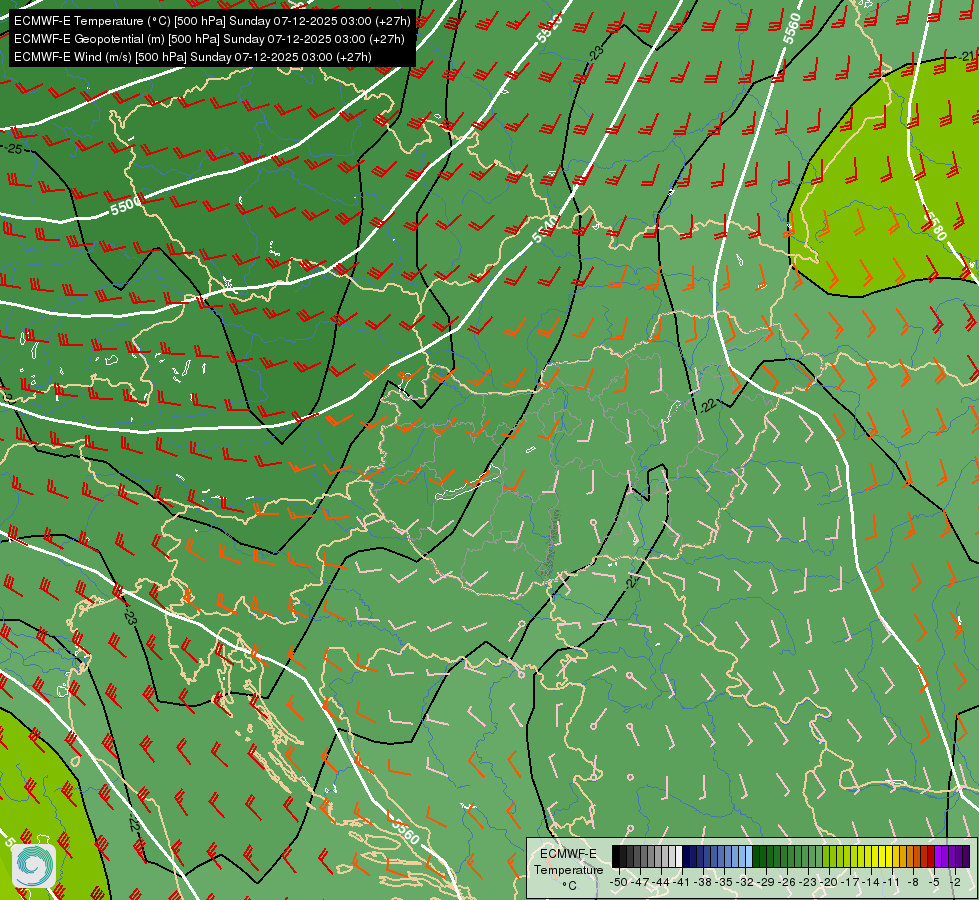
Task: Click the rightmost dark purple legend swatch
Action: [967, 856]
